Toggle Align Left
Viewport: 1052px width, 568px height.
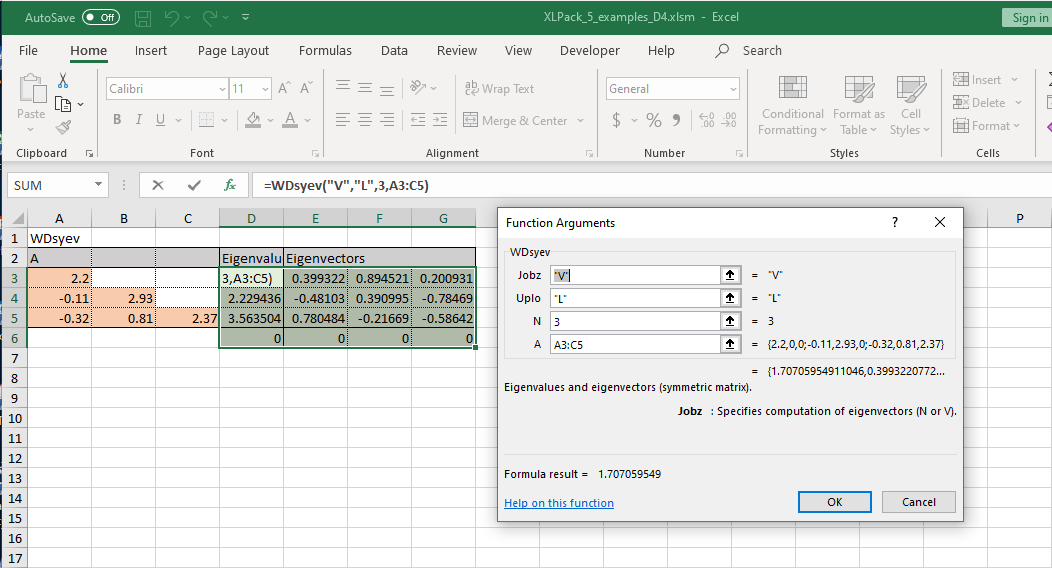point(343,120)
